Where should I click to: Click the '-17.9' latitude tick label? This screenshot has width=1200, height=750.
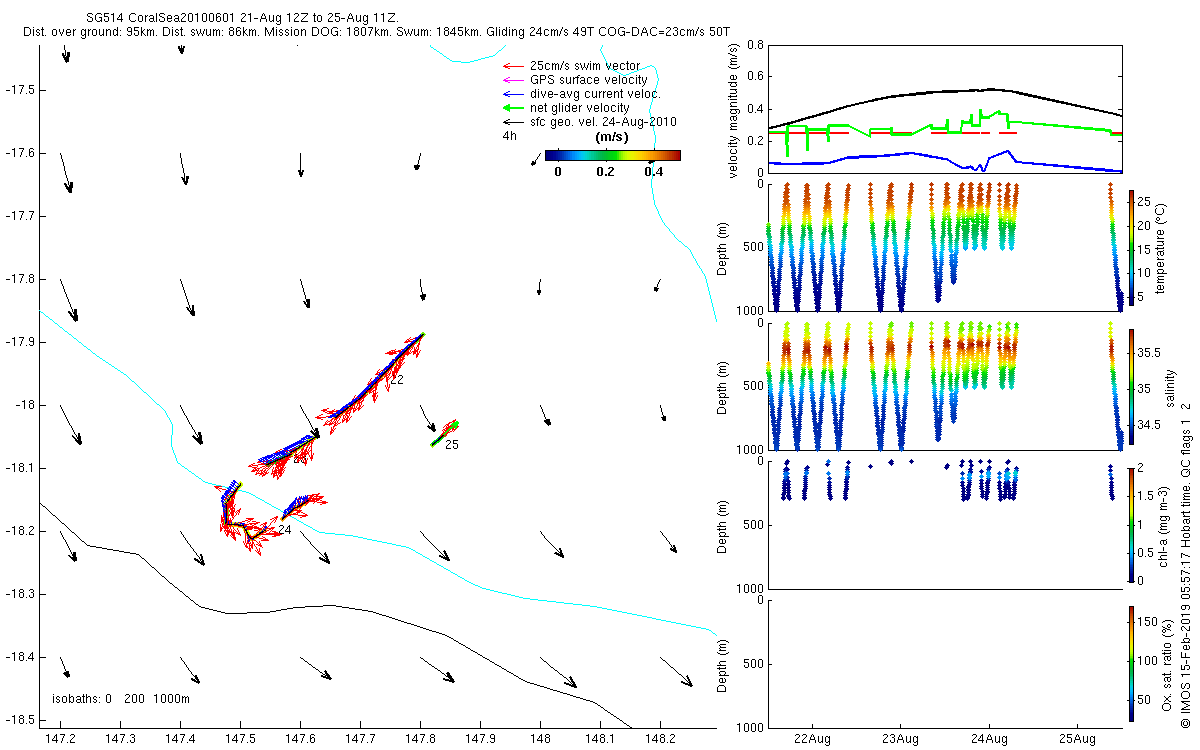pyautogui.click(x=20, y=342)
